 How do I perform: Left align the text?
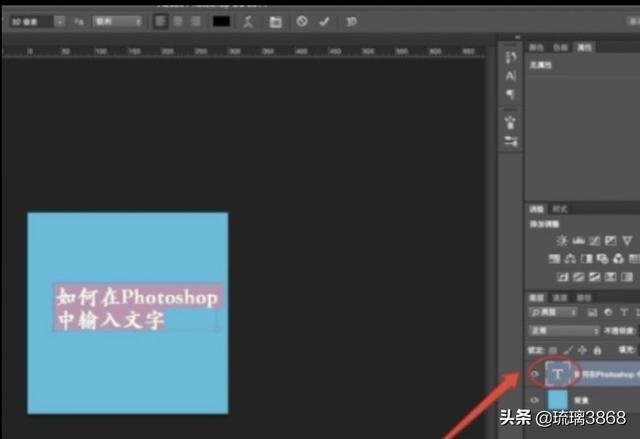(x=160, y=21)
